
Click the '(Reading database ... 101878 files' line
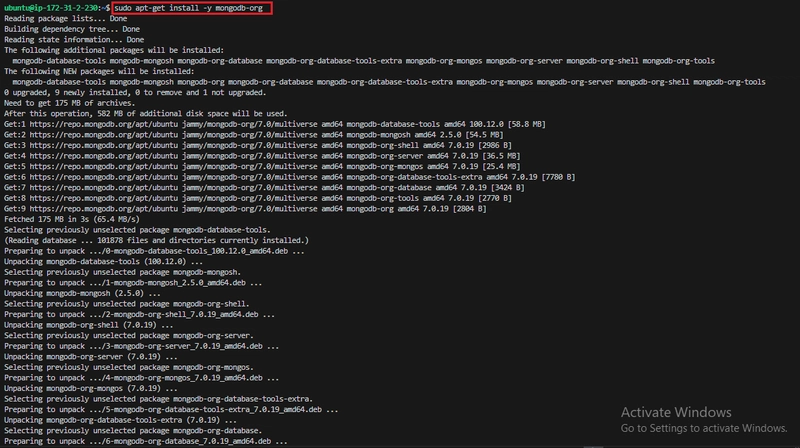[157, 240]
